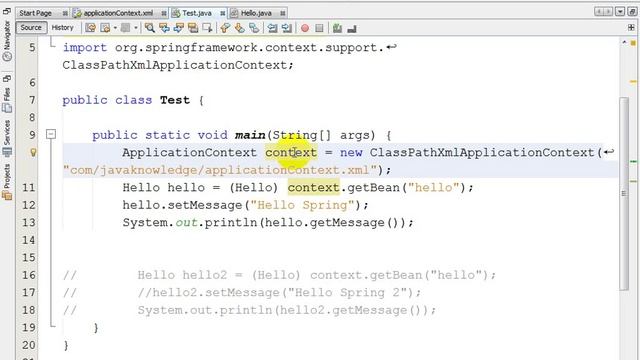The height and width of the screenshot is (360, 640).
Task: Click the vertical scrollbar thumb
Action: pos(624,193)
